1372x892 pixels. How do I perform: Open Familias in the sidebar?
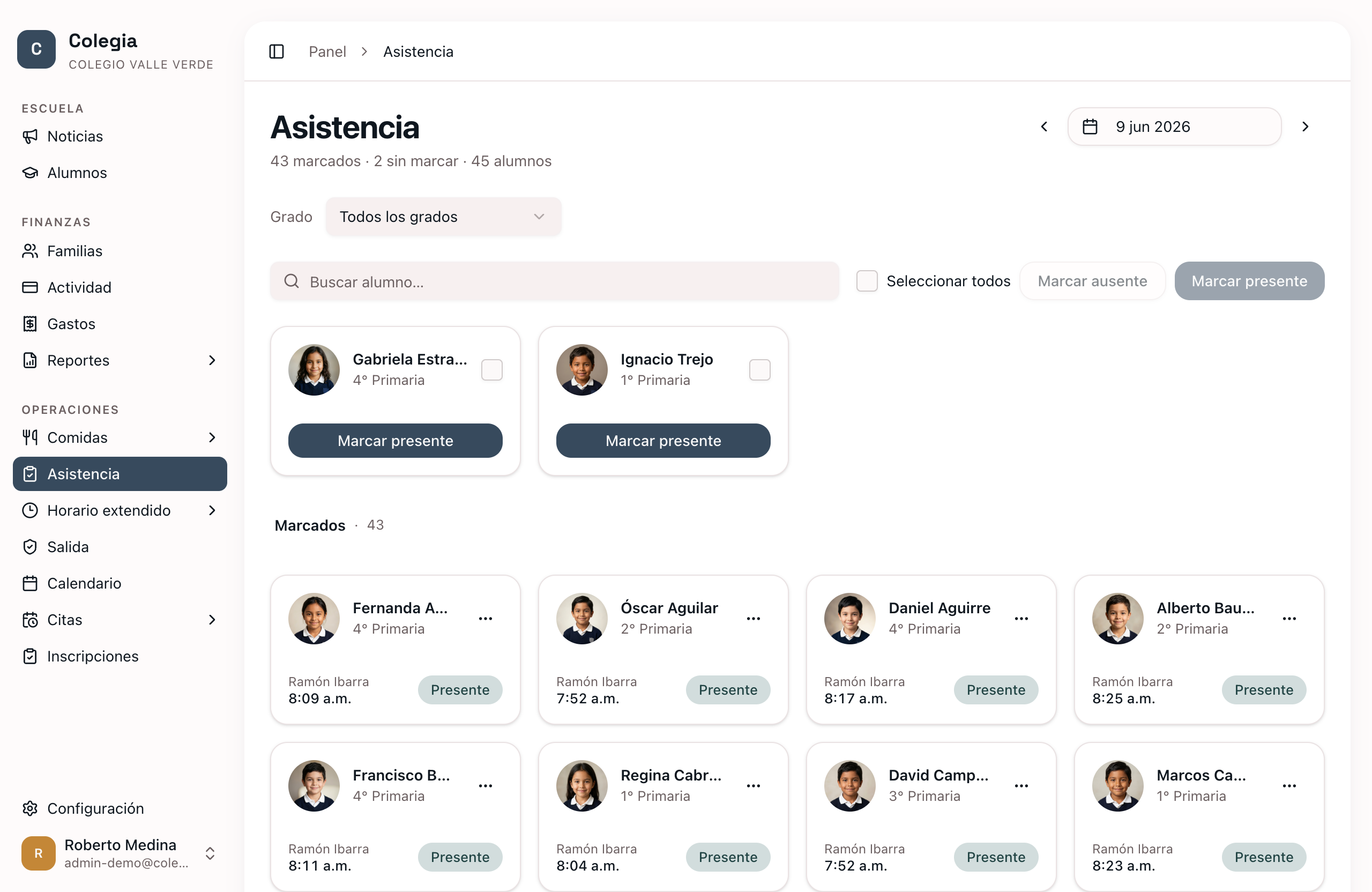[120, 251]
